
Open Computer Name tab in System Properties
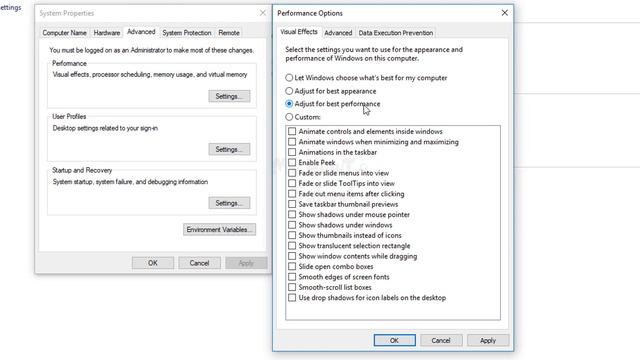pyautogui.click(x=64, y=33)
